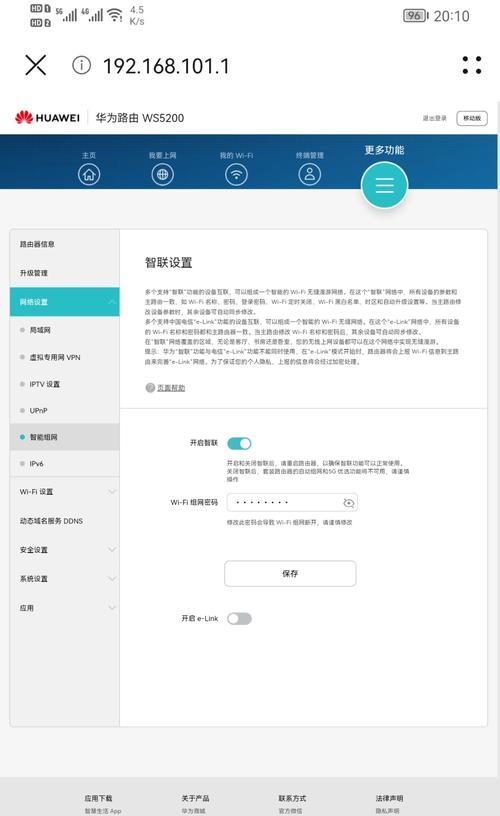
Task: Click the Huawei logo
Action: 47,118
